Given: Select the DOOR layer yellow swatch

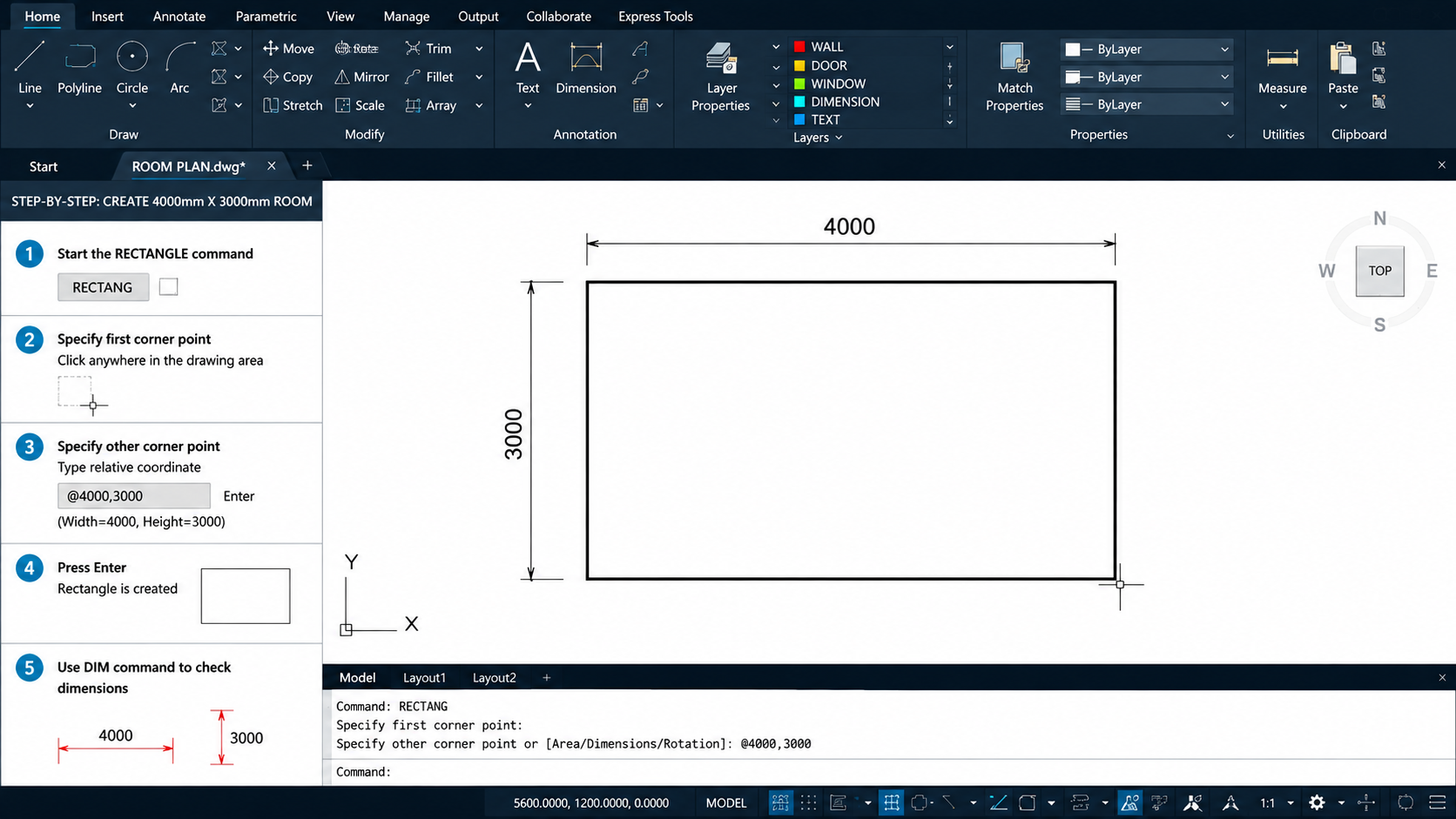Looking at the screenshot, I should [799, 65].
